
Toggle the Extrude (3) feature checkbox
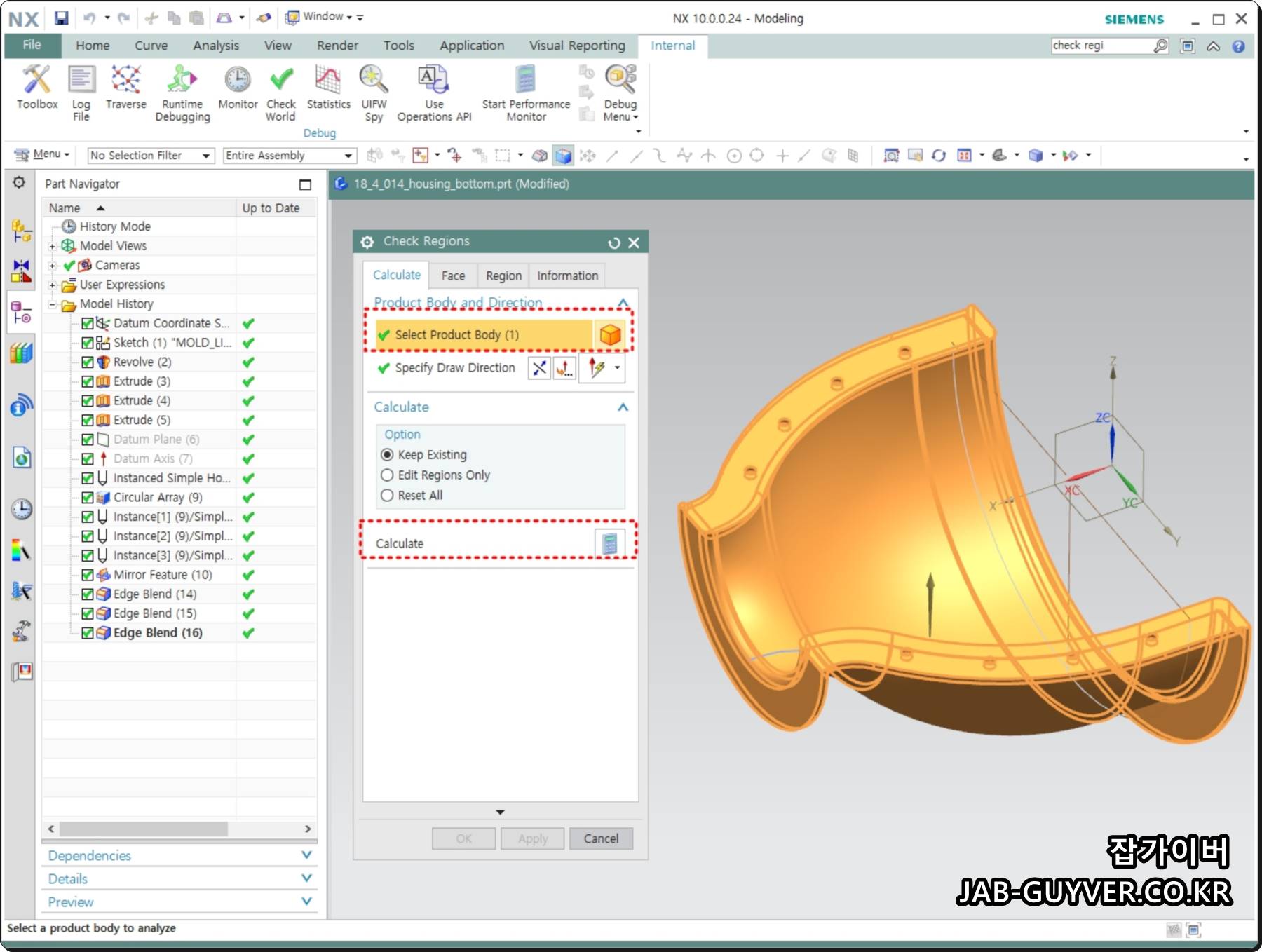click(88, 381)
